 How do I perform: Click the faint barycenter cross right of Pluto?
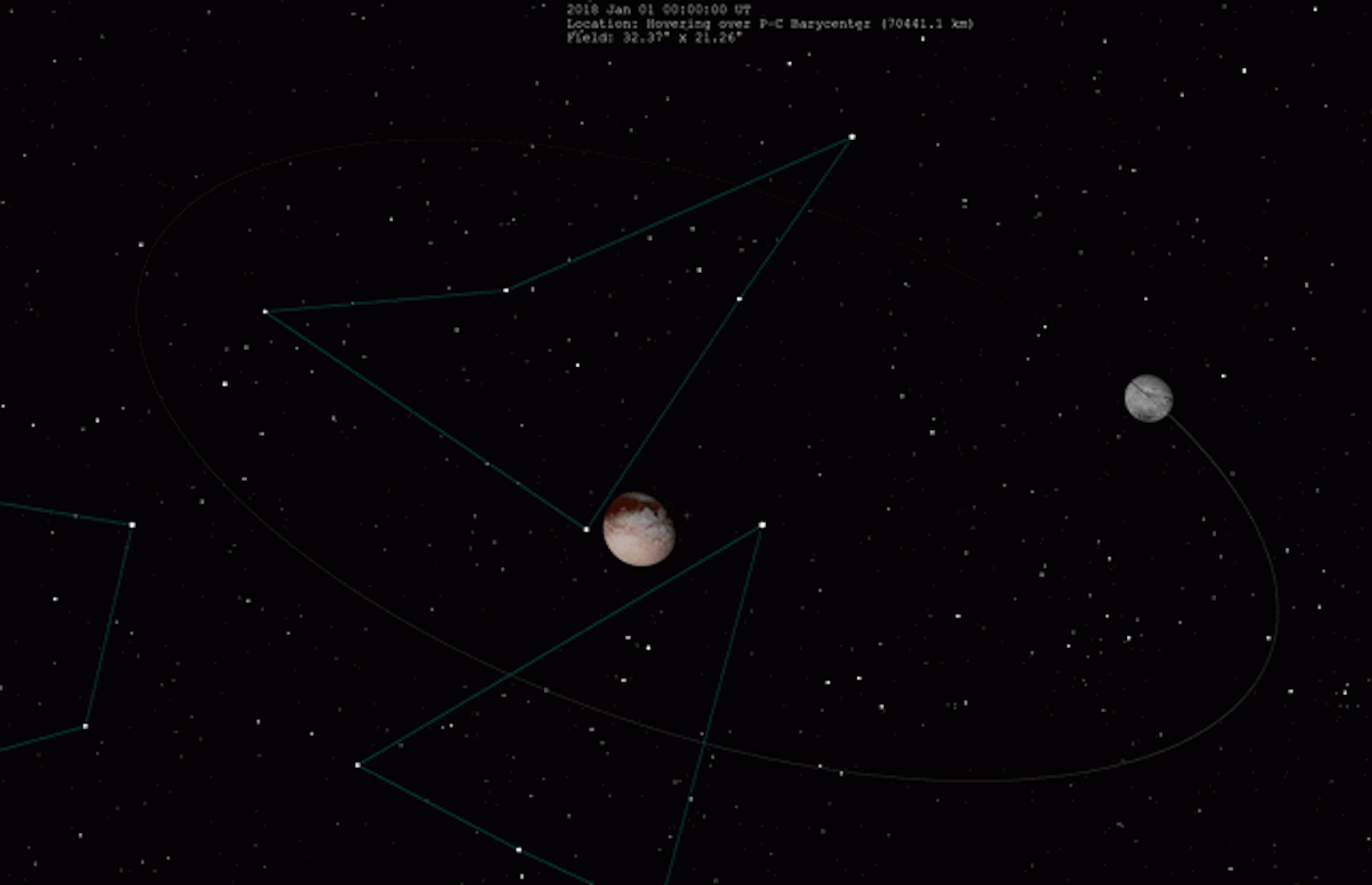[687, 515]
